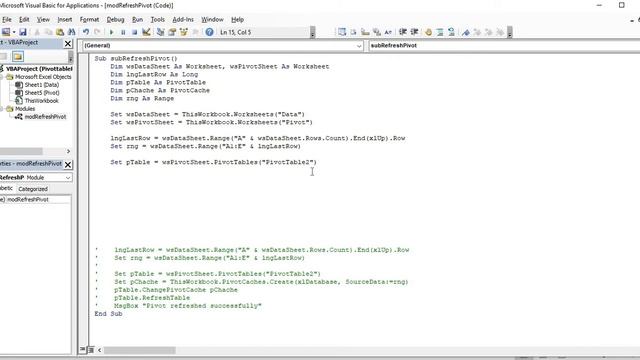The width and height of the screenshot is (640, 360).
Task: Open the Format menu
Action: pyautogui.click(x=89, y=20)
